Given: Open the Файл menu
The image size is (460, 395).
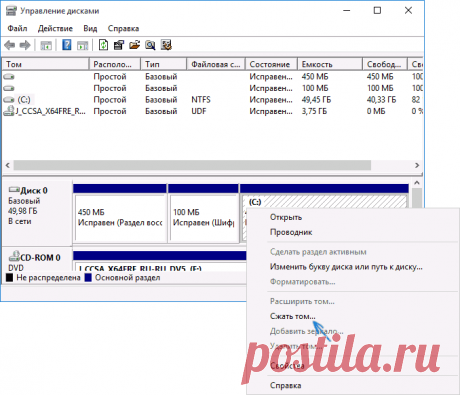Looking at the screenshot, I should pyautogui.click(x=17, y=28).
